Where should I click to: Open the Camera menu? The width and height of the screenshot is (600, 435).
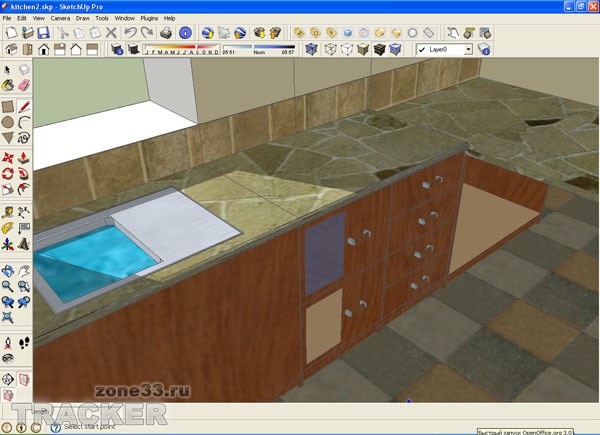[x=60, y=18]
